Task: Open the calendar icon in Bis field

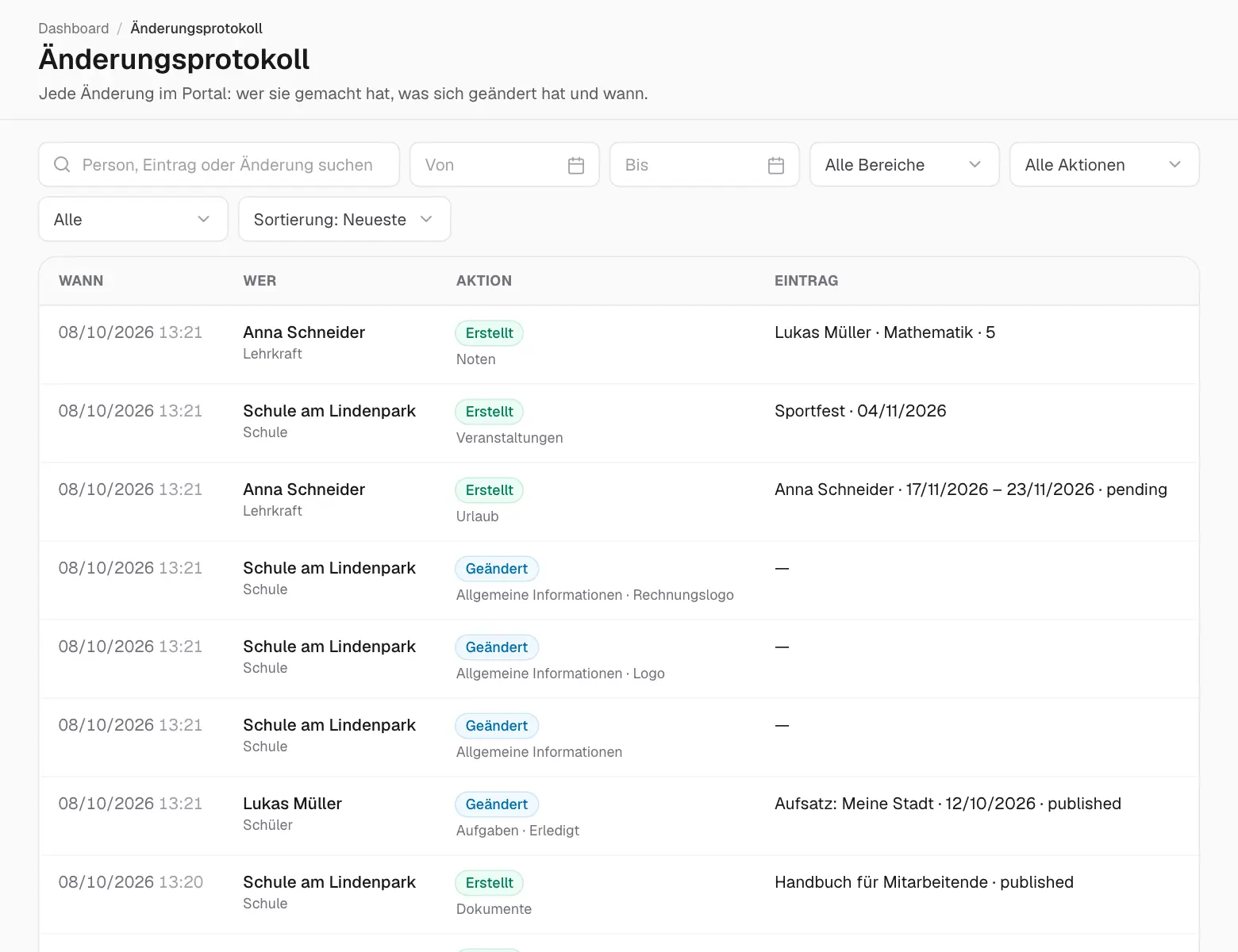Action: point(776,165)
